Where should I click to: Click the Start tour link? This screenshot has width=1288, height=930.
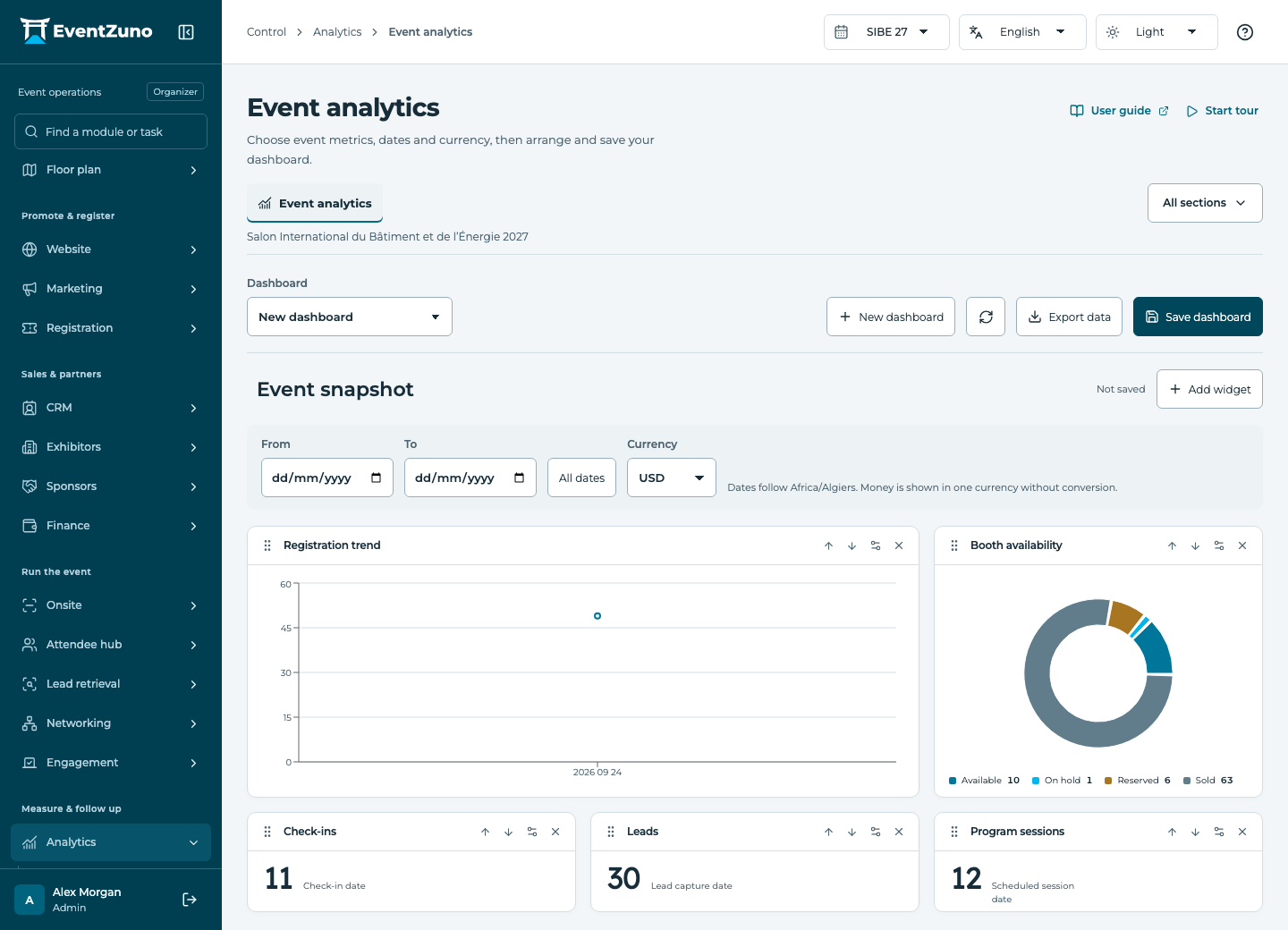point(1223,111)
